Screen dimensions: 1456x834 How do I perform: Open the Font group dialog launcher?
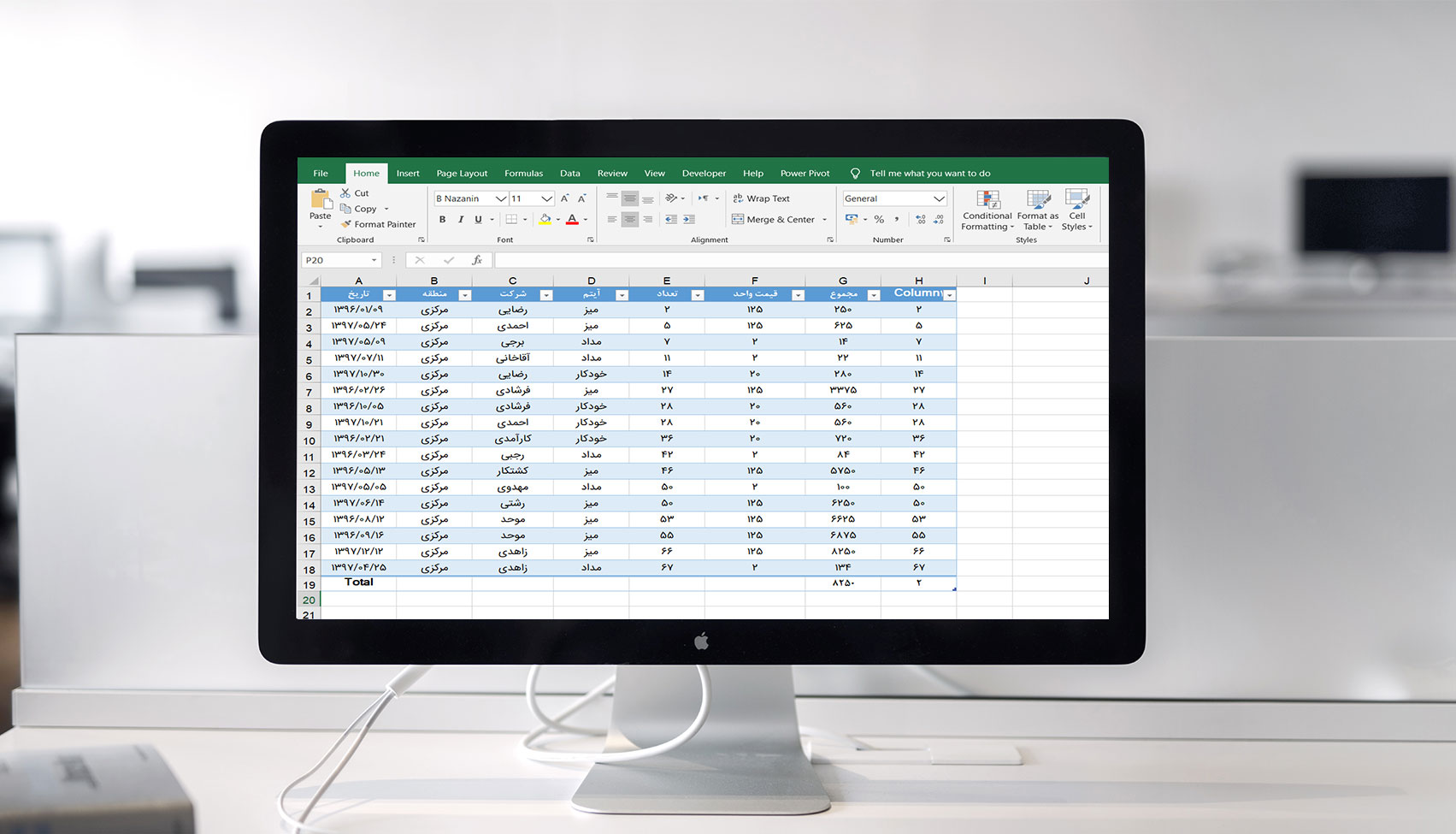pos(591,240)
